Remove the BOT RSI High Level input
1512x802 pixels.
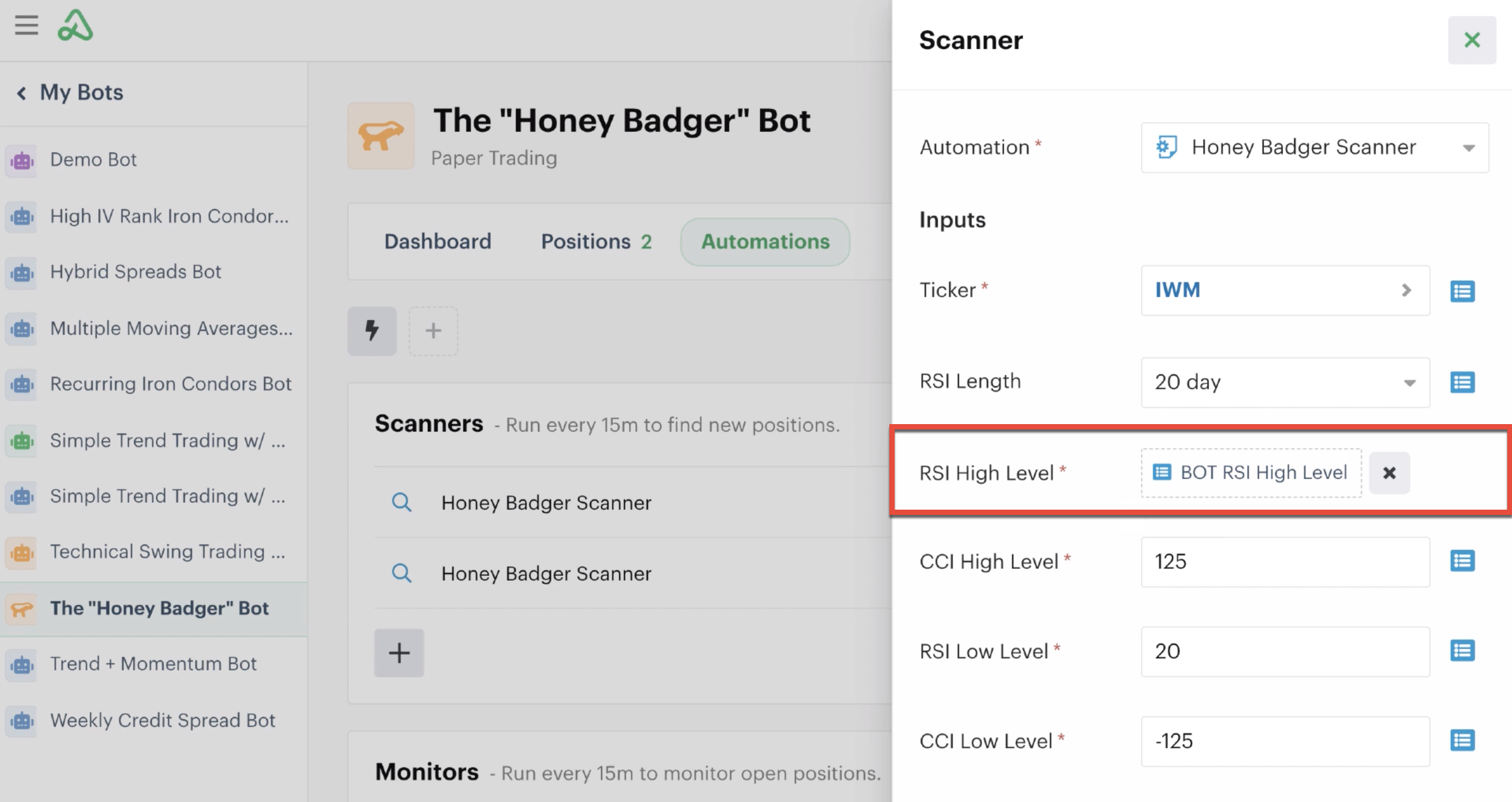(1389, 473)
